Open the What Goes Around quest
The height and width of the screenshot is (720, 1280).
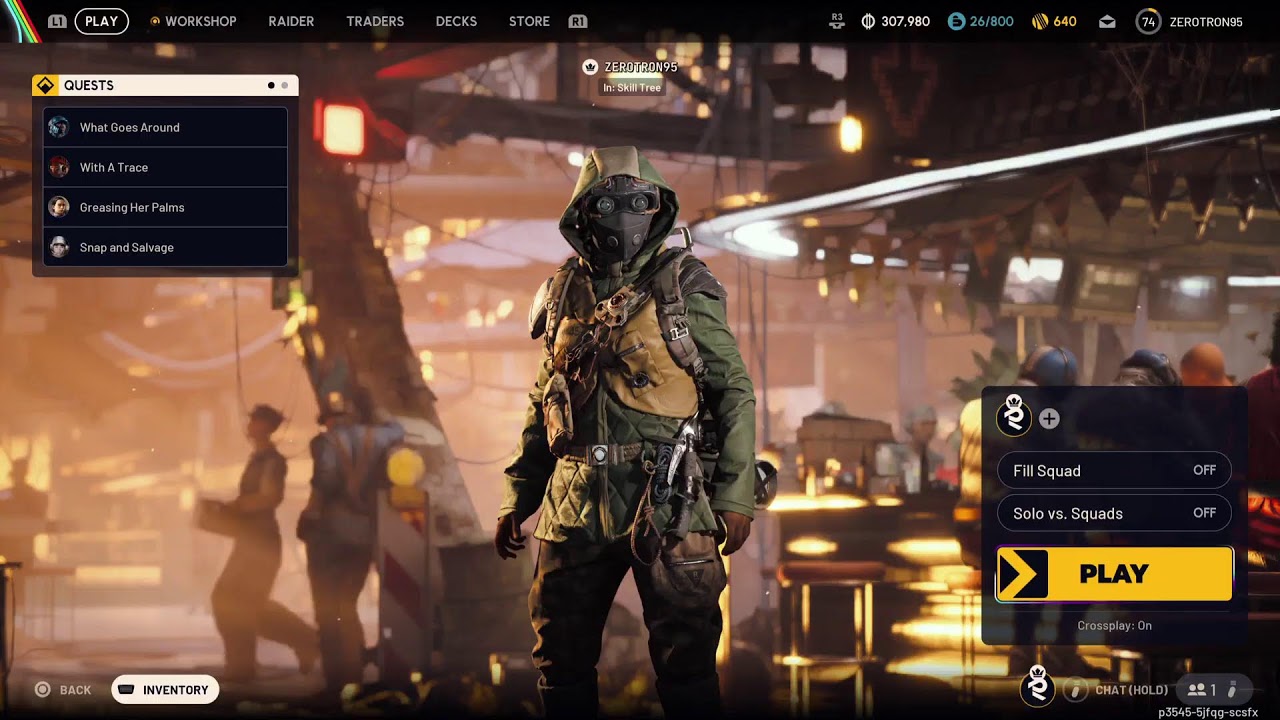click(x=165, y=127)
